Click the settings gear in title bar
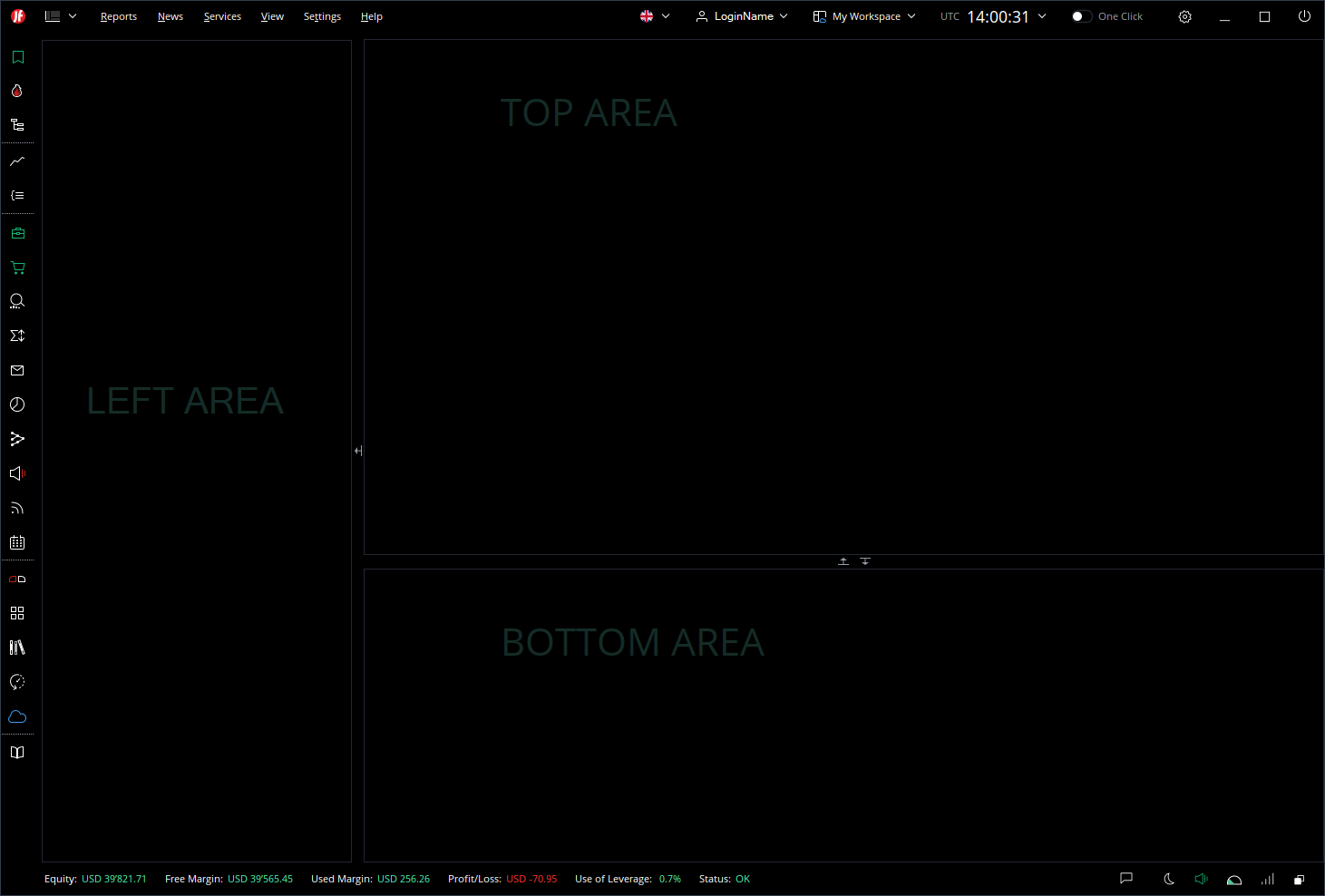The image size is (1325, 896). pyautogui.click(x=1184, y=16)
